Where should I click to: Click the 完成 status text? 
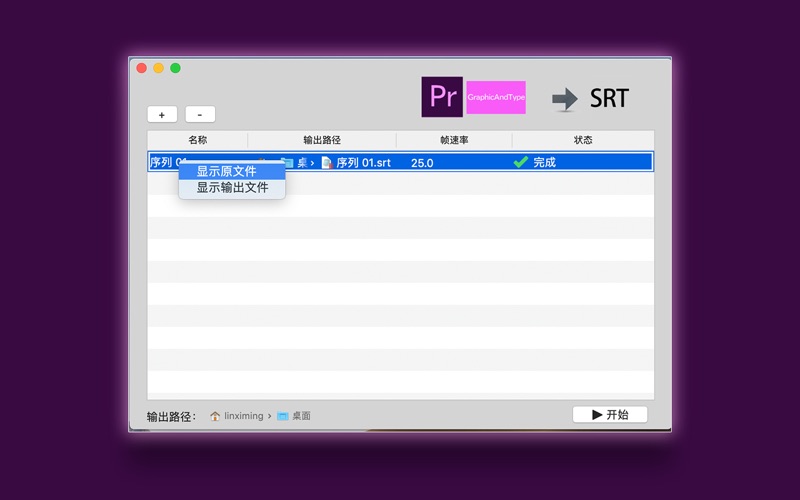pyautogui.click(x=544, y=162)
